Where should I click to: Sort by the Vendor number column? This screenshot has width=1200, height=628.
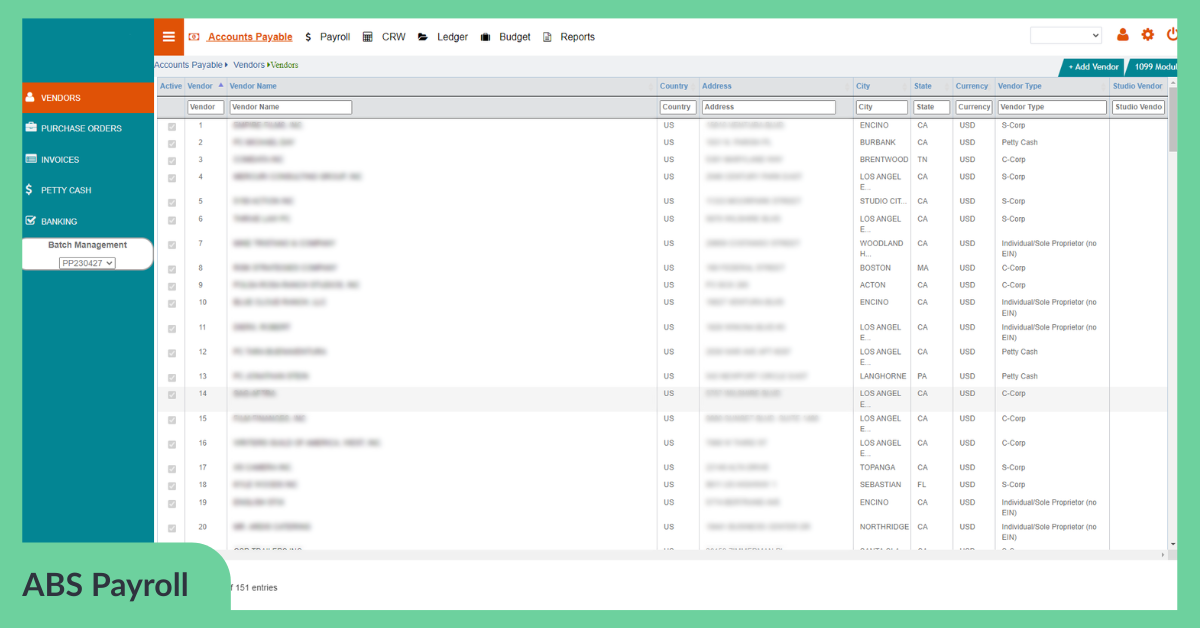click(x=205, y=86)
